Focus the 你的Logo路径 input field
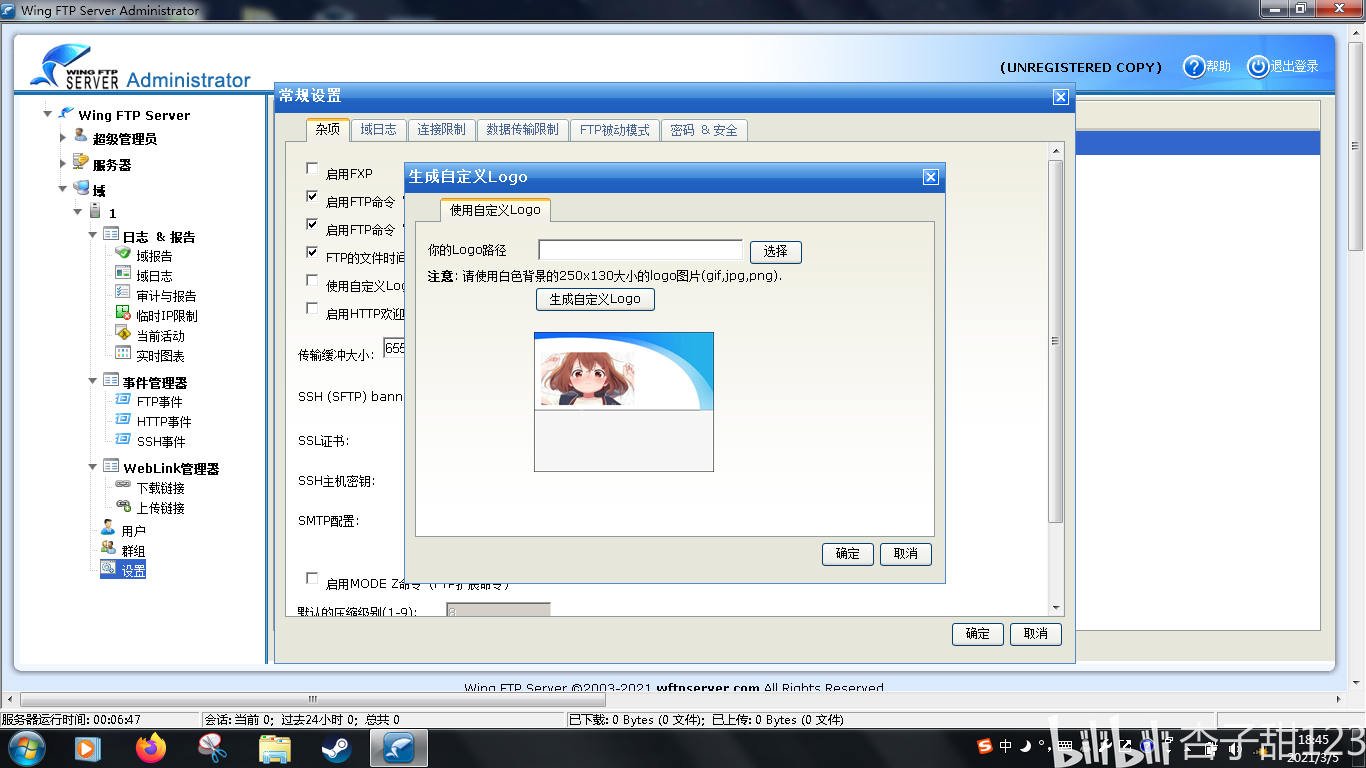The image size is (1366, 768). [x=641, y=250]
